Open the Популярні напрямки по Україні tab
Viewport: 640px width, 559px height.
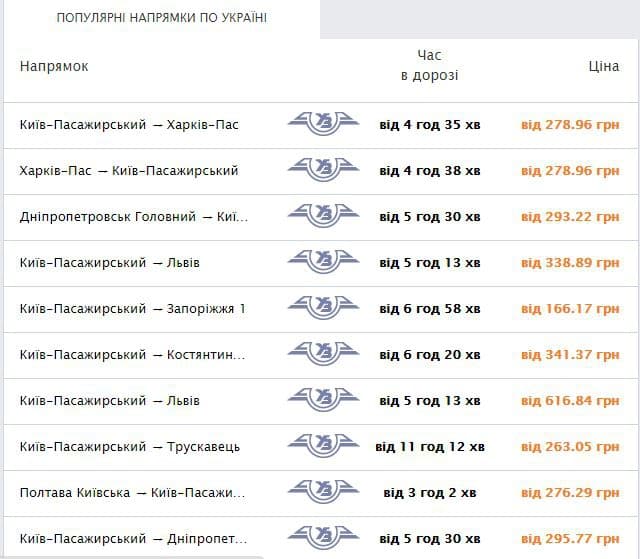(x=161, y=19)
